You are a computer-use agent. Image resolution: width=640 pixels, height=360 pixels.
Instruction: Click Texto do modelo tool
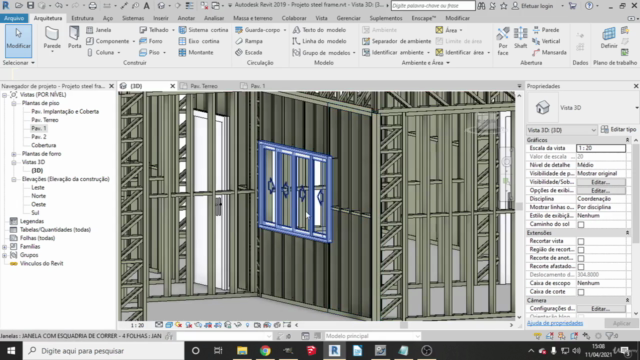[x=320, y=30]
